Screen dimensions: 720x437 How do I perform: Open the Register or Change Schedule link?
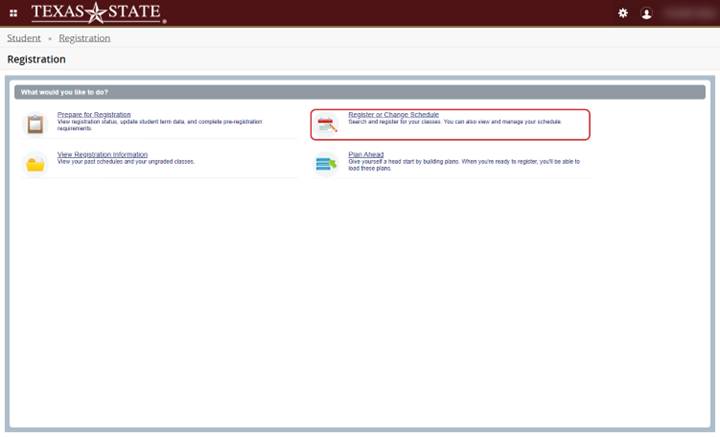coord(393,115)
